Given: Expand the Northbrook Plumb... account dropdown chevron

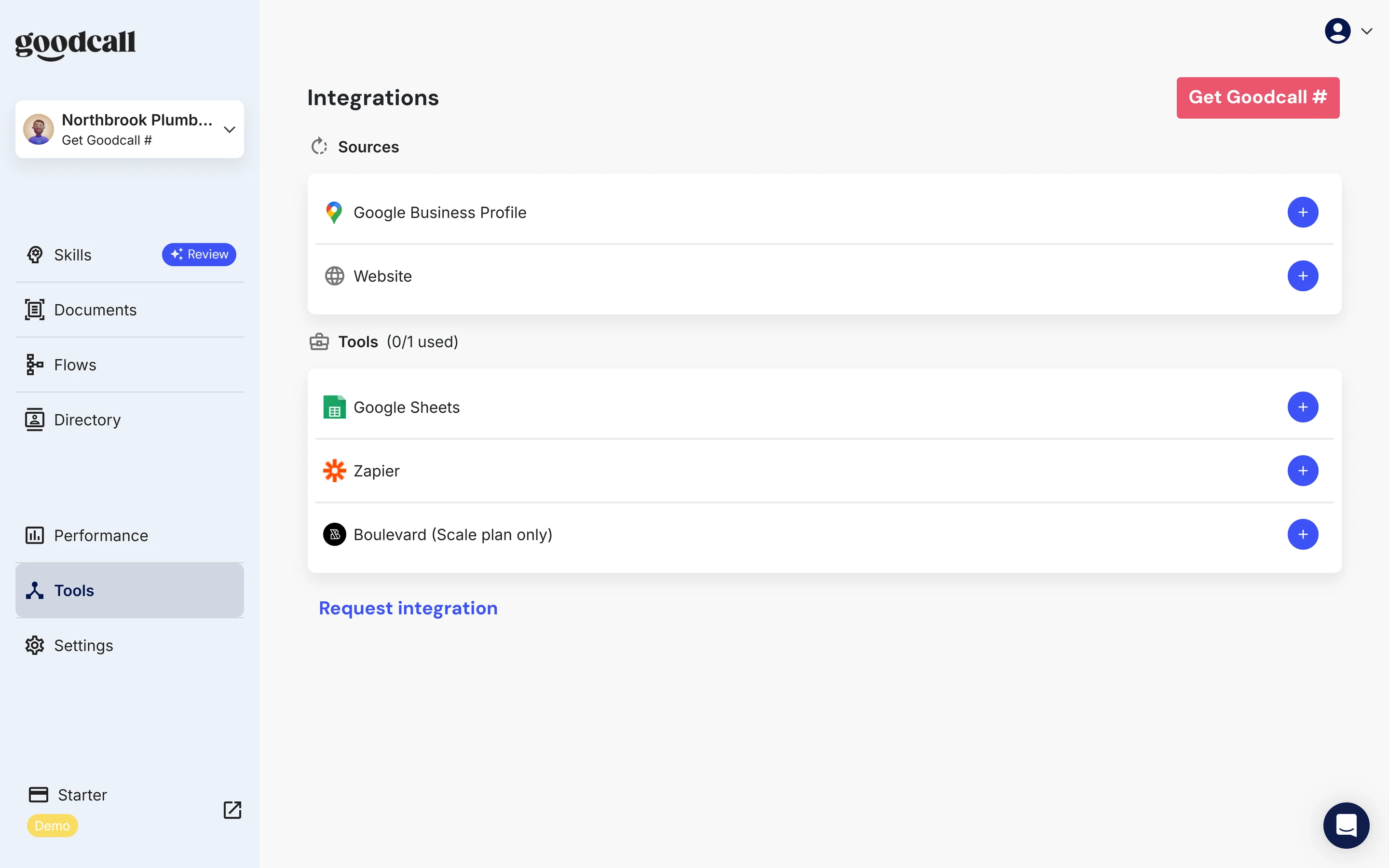Looking at the screenshot, I should pos(230,129).
